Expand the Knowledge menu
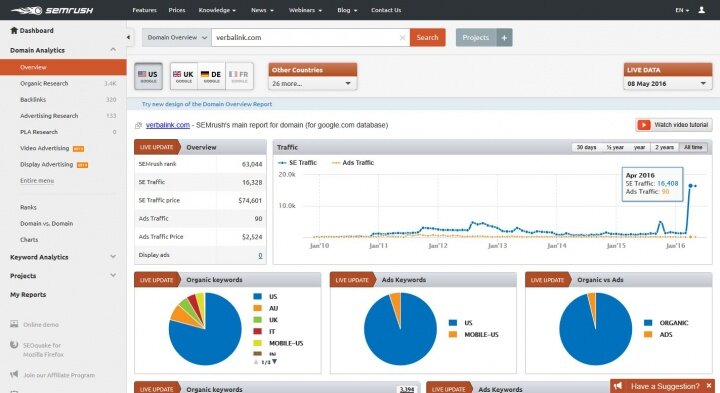 217,10
